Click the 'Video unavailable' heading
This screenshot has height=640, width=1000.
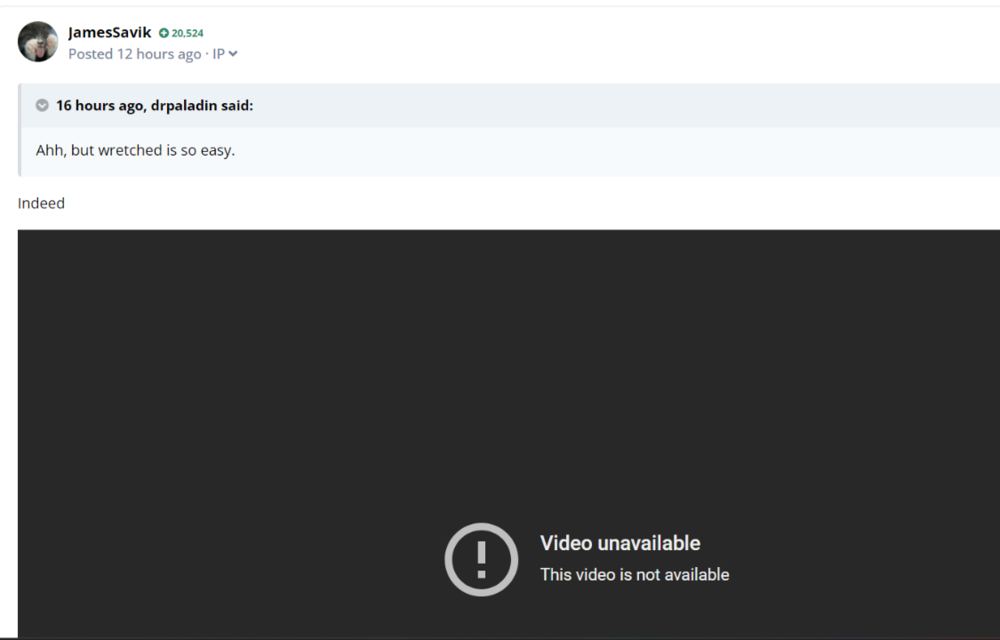(620, 543)
